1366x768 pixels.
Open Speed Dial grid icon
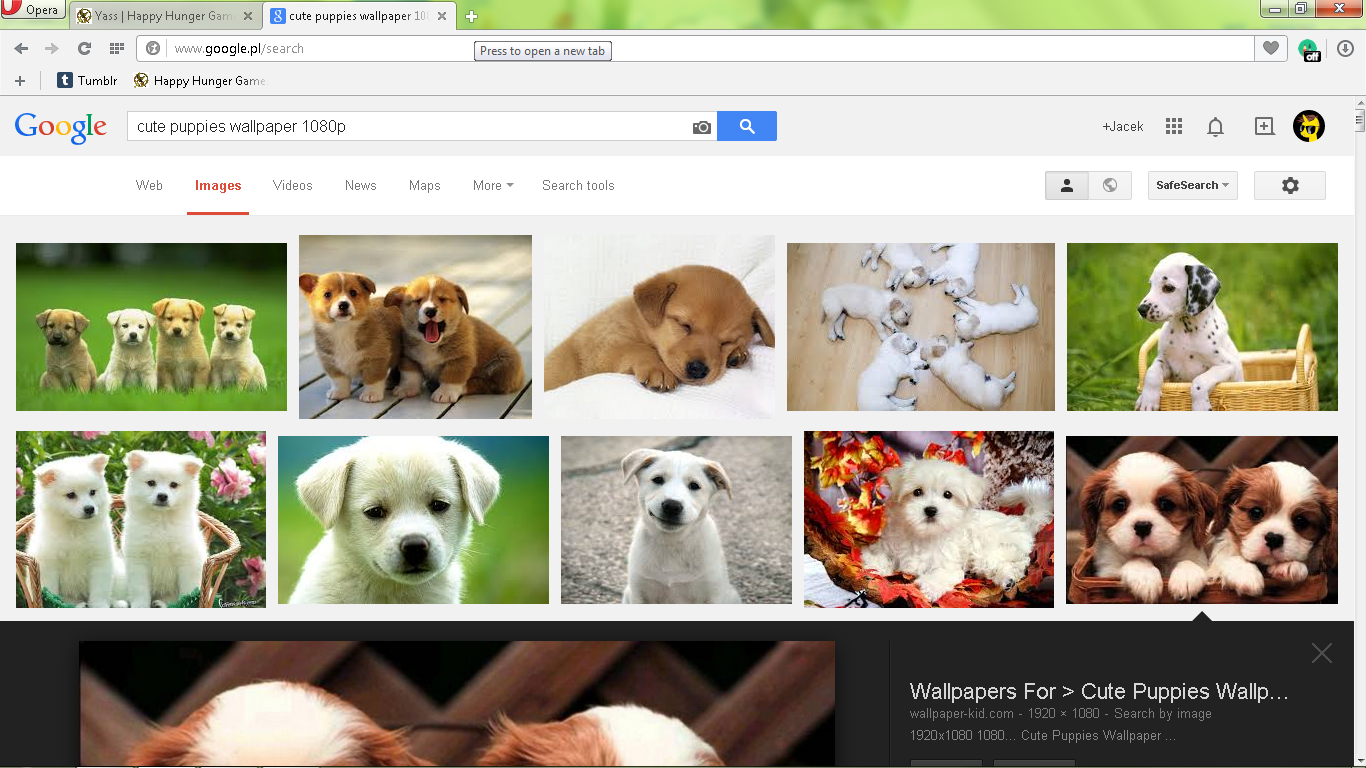pyautogui.click(x=116, y=48)
